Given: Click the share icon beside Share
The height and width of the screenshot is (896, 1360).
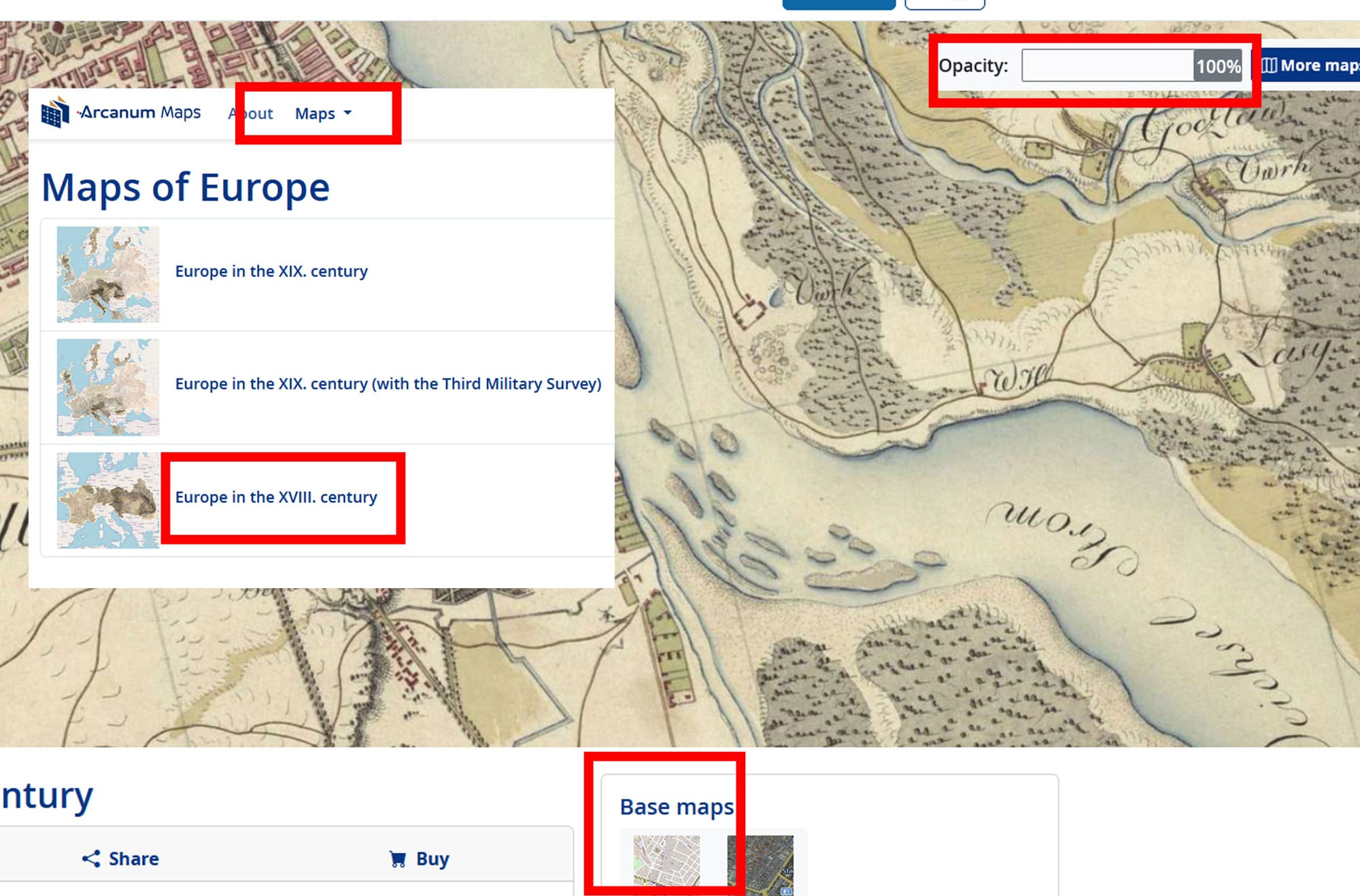Looking at the screenshot, I should pos(91,859).
